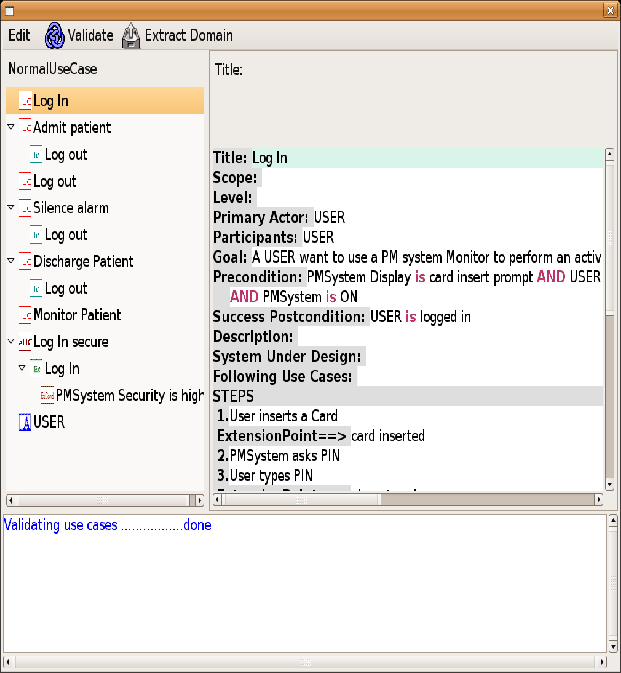Select PMSystem Security is high tree item
Screen dimensions: 621x673
click(x=130, y=395)
